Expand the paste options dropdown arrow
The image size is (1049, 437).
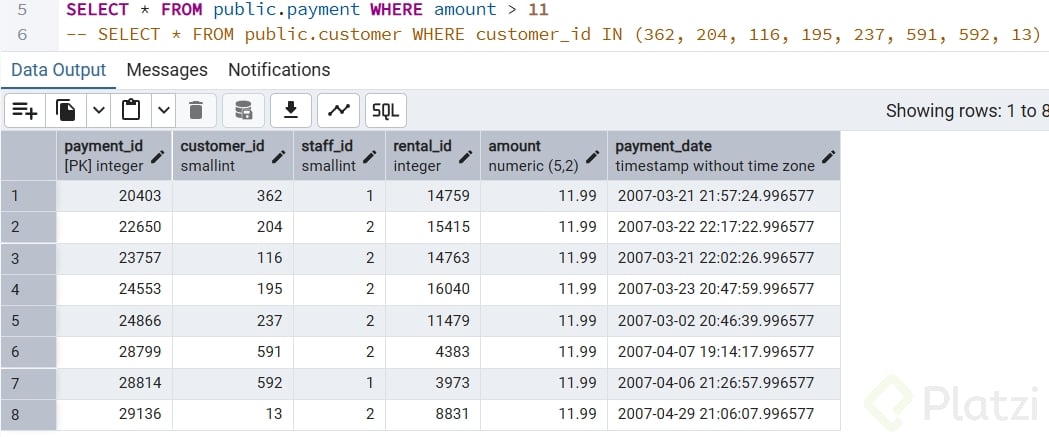click(163, 110)
